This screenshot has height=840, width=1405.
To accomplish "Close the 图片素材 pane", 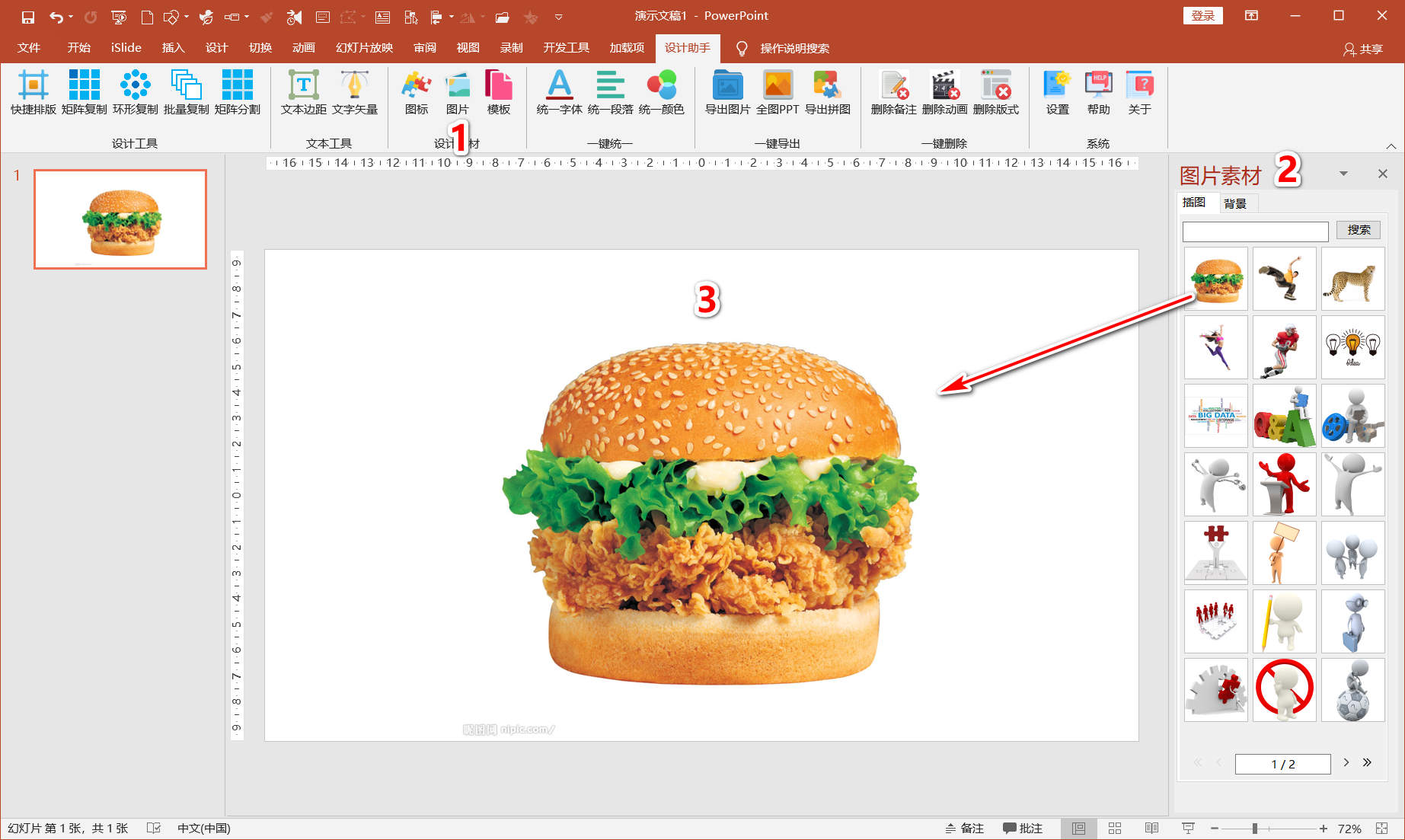I will click(1383, 174).
